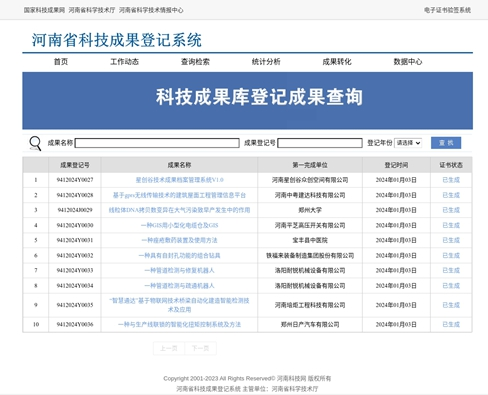Screen dimensions: 488x395
Task: Click the 郑州日产汽车有限公司 cell
Action: click(x=310, y=324)
